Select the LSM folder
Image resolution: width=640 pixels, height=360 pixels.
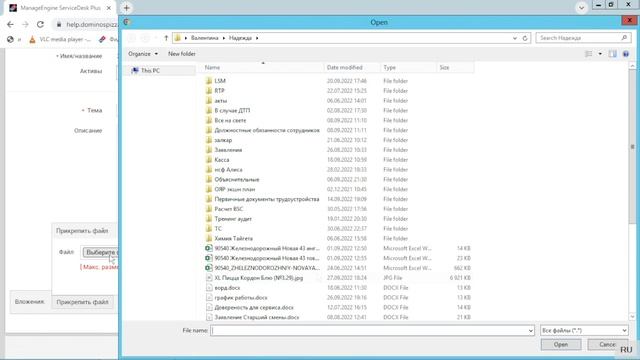pos(220,81)
